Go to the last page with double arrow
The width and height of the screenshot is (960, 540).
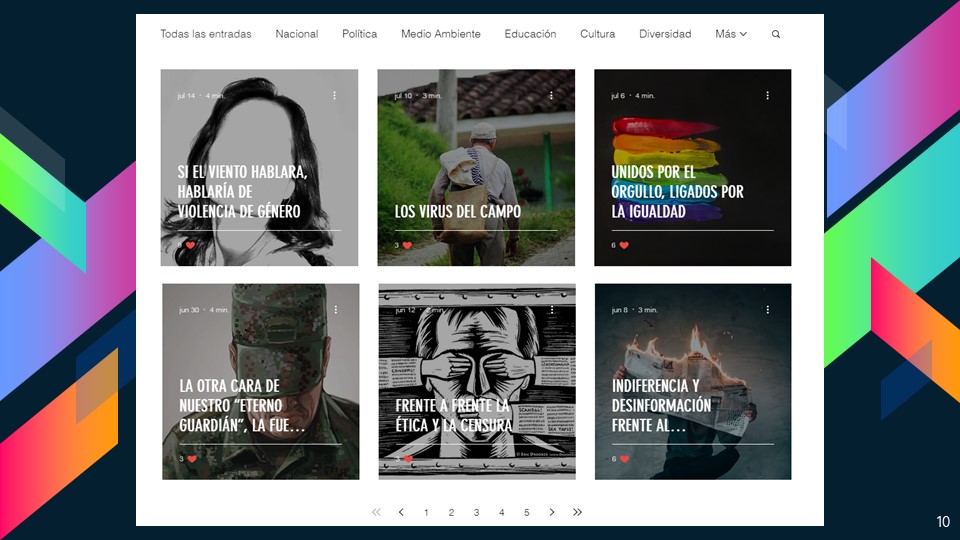tap(577, 512)
